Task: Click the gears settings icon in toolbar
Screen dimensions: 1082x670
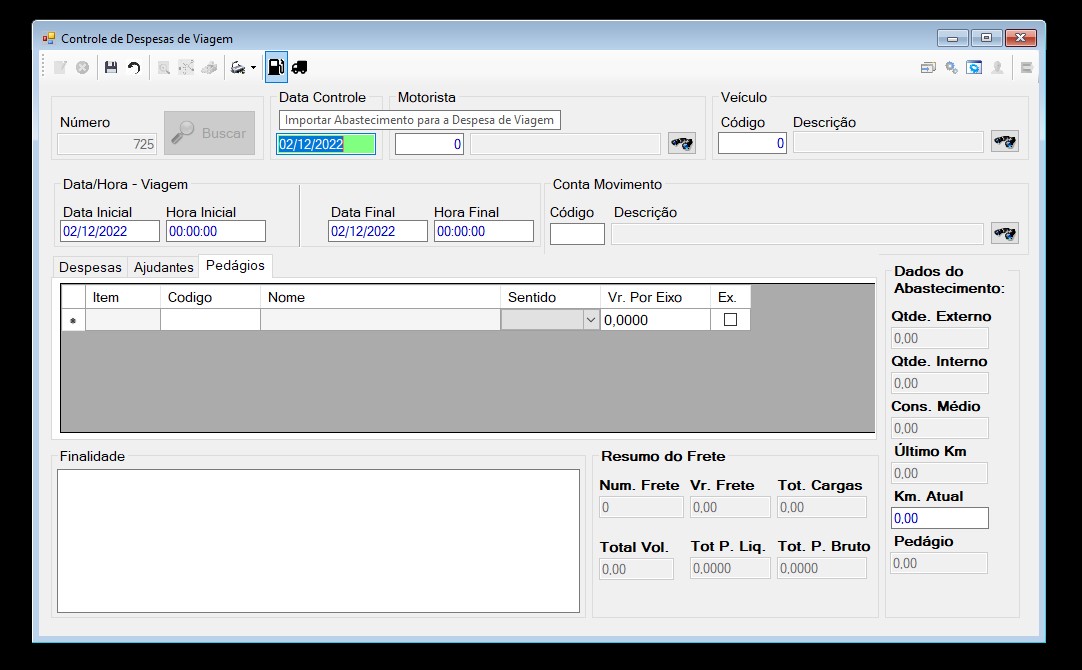Action: point(951,68)
